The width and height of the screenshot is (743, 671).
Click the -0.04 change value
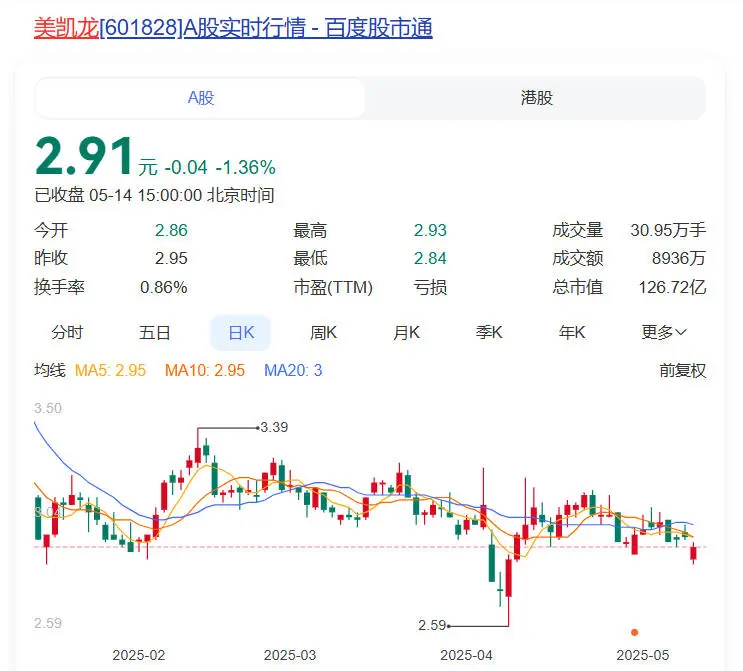pos(186,167)
